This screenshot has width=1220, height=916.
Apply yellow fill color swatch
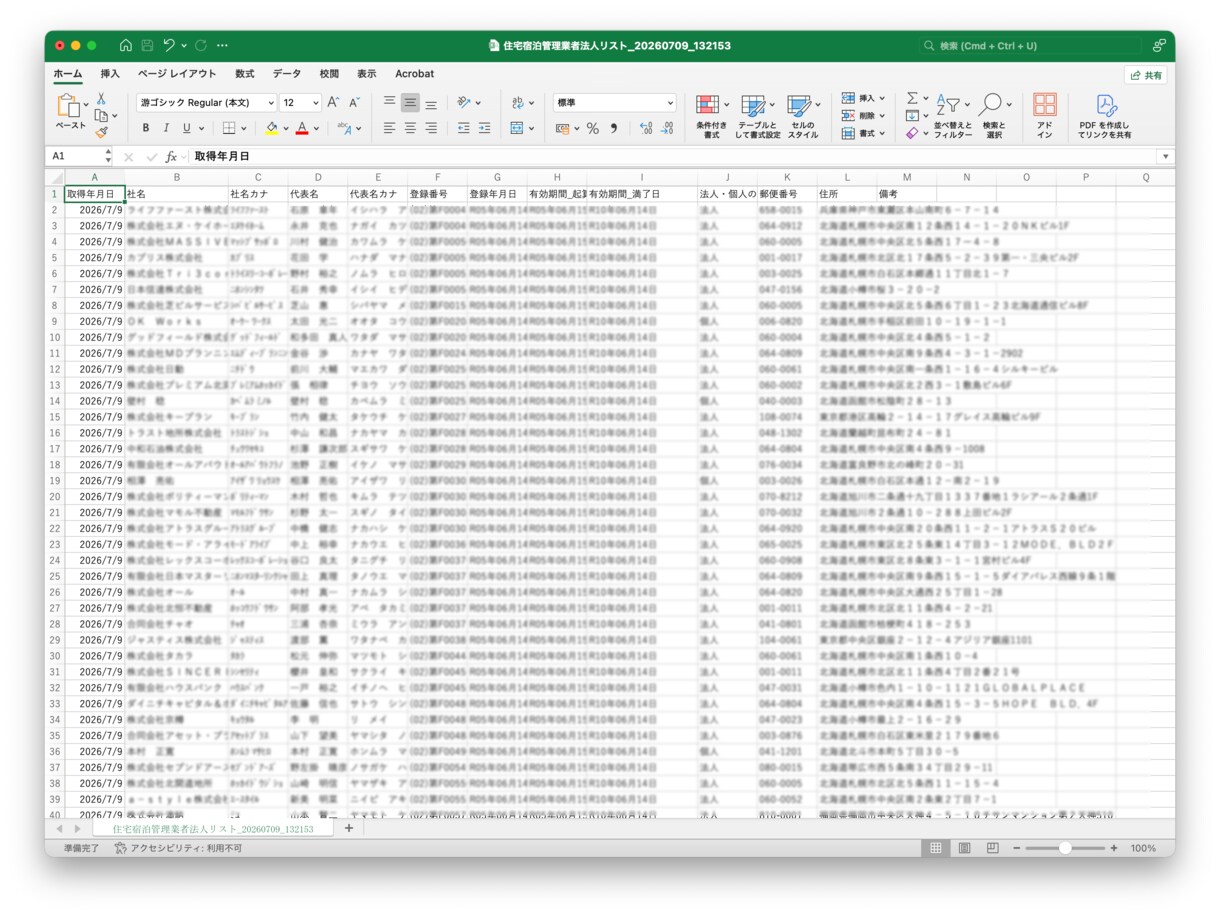[x=271, y=128]
